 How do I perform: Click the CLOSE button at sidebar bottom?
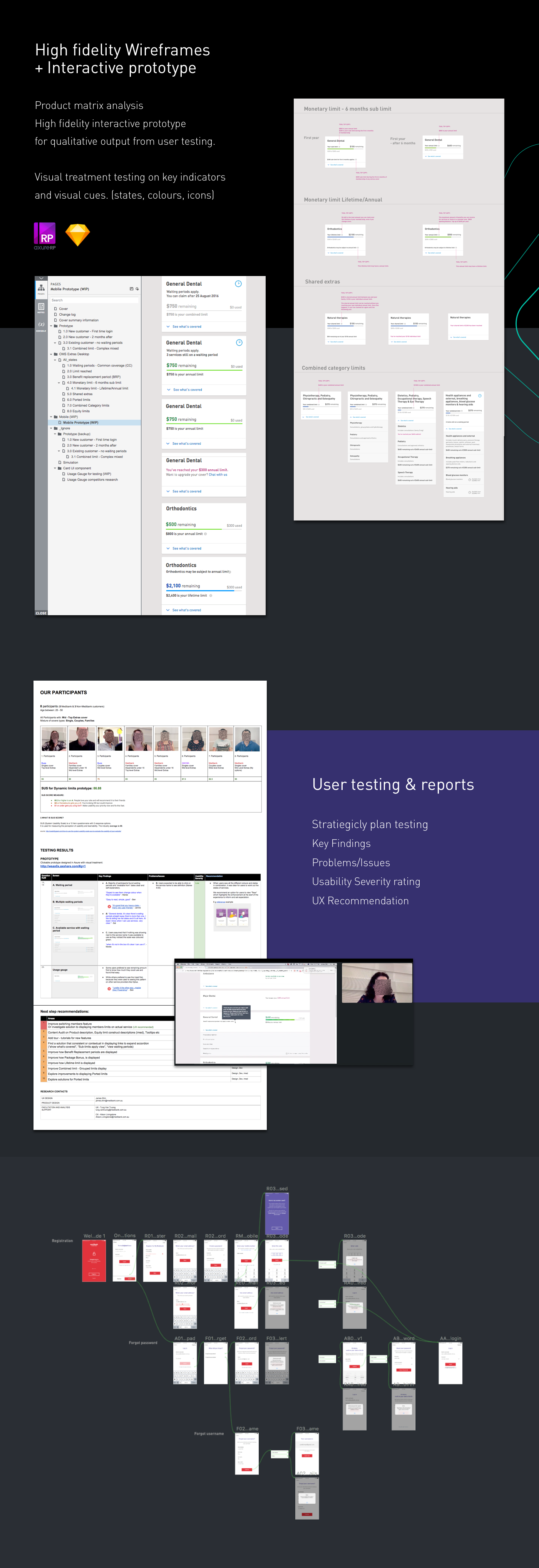pyautogui.click(x=41, y=613)
